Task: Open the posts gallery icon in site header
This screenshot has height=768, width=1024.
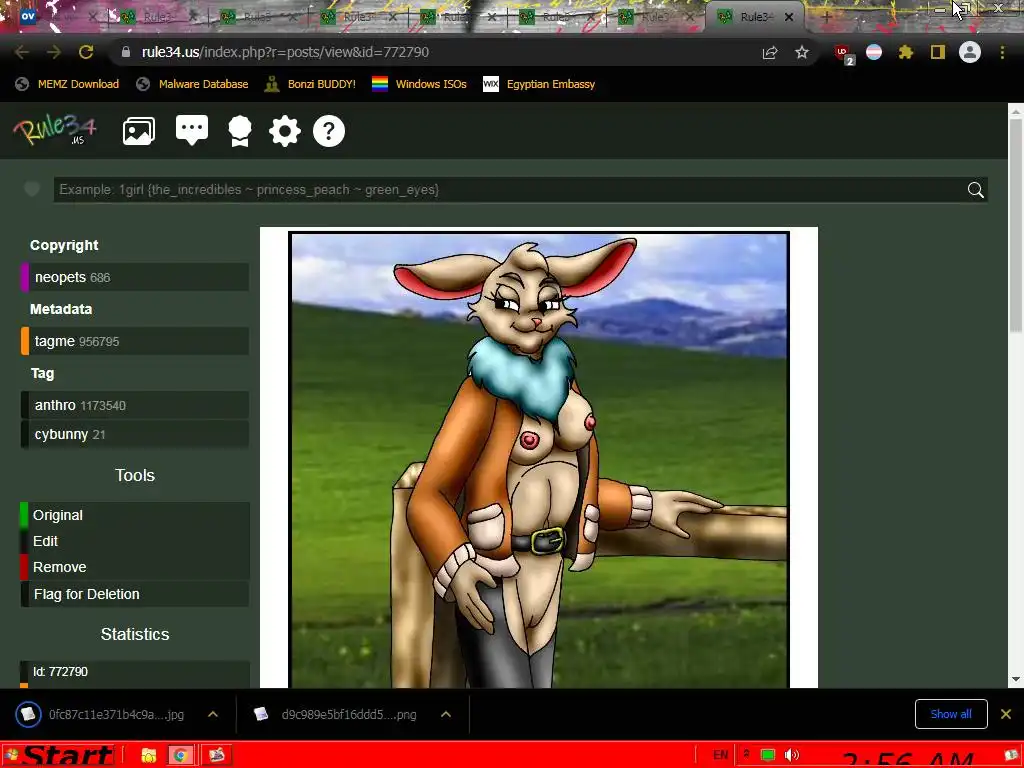Action: coord(139,131)
